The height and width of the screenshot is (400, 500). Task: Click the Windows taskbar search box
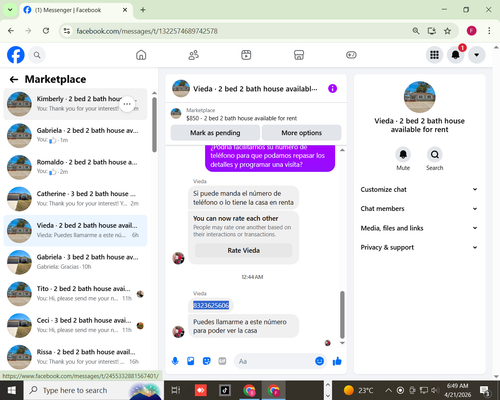[93, 390]
